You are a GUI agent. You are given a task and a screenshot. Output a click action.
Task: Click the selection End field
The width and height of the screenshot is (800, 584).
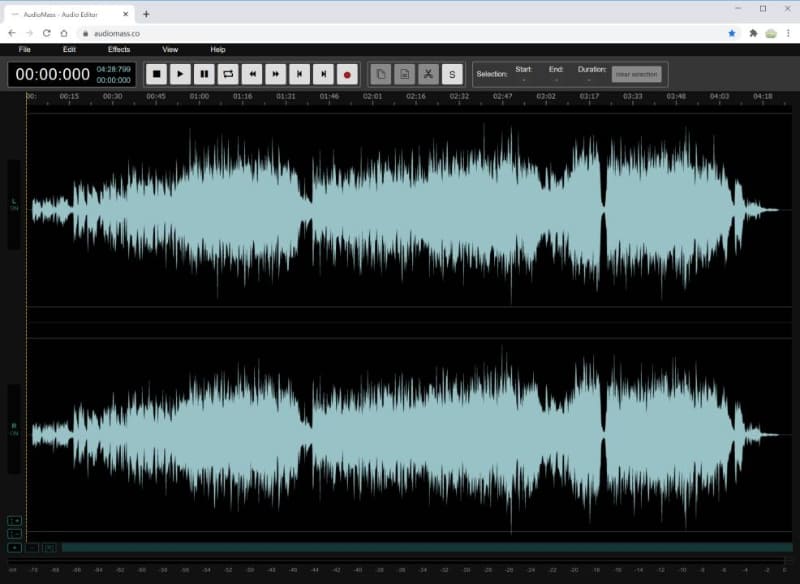tap(556, 74)
